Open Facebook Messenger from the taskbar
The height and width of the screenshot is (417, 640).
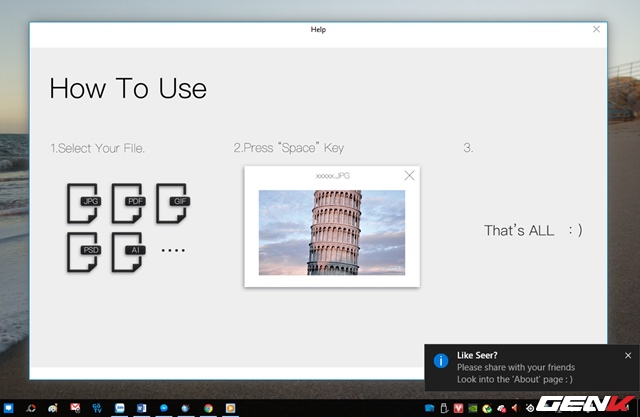164,408
